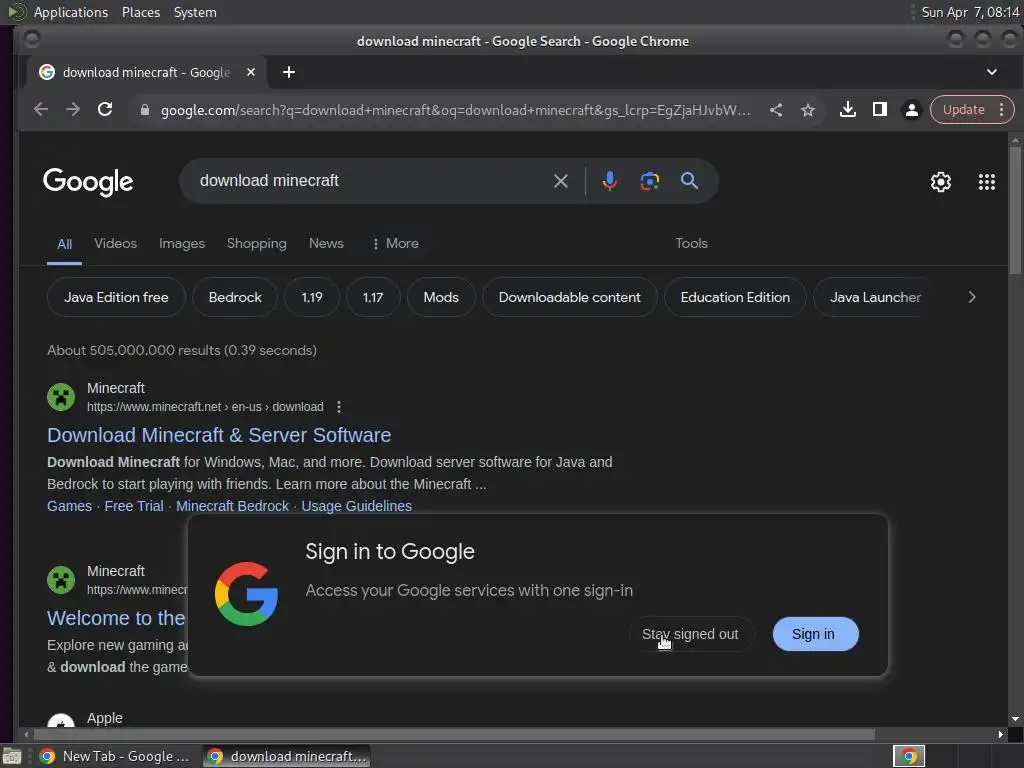The height and width of the screenshot is (768, 1024).
Task: Open the System menu
Action: tap(195, 12)
